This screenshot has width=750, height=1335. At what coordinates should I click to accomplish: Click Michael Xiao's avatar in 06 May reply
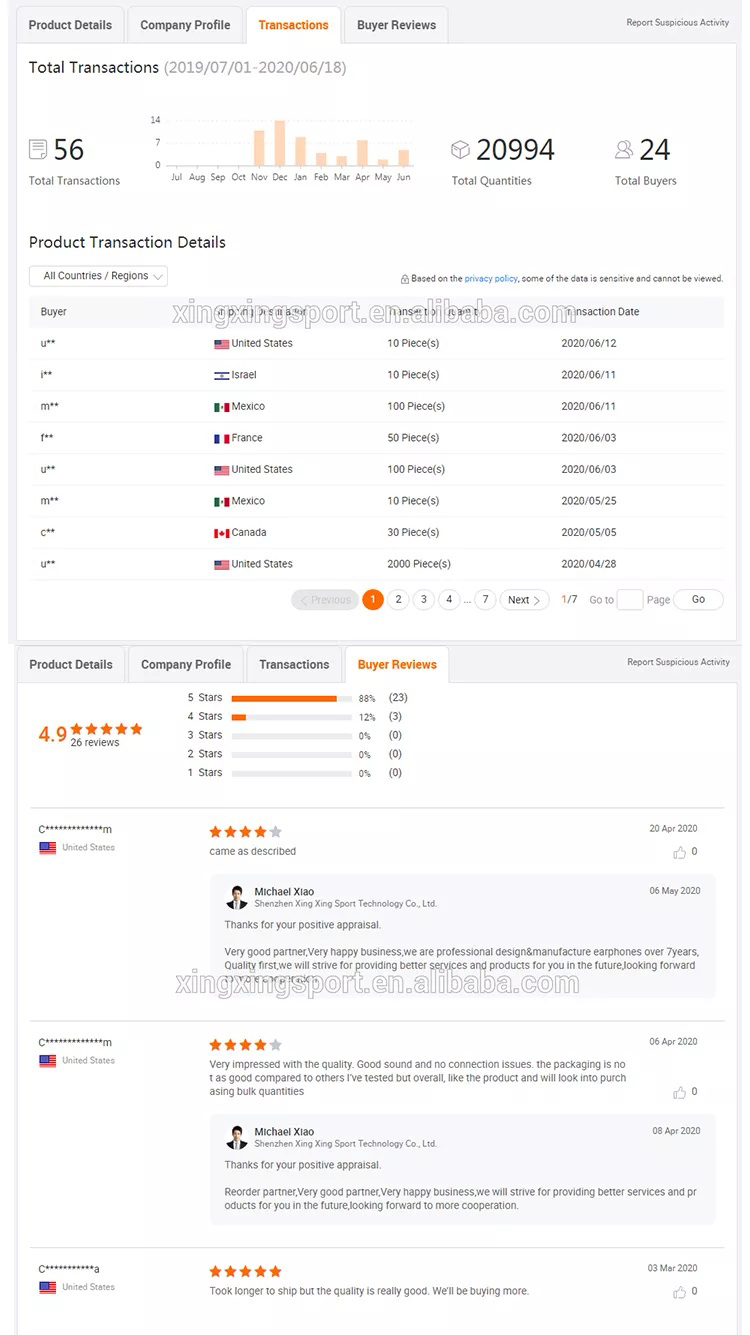(237, 896)
